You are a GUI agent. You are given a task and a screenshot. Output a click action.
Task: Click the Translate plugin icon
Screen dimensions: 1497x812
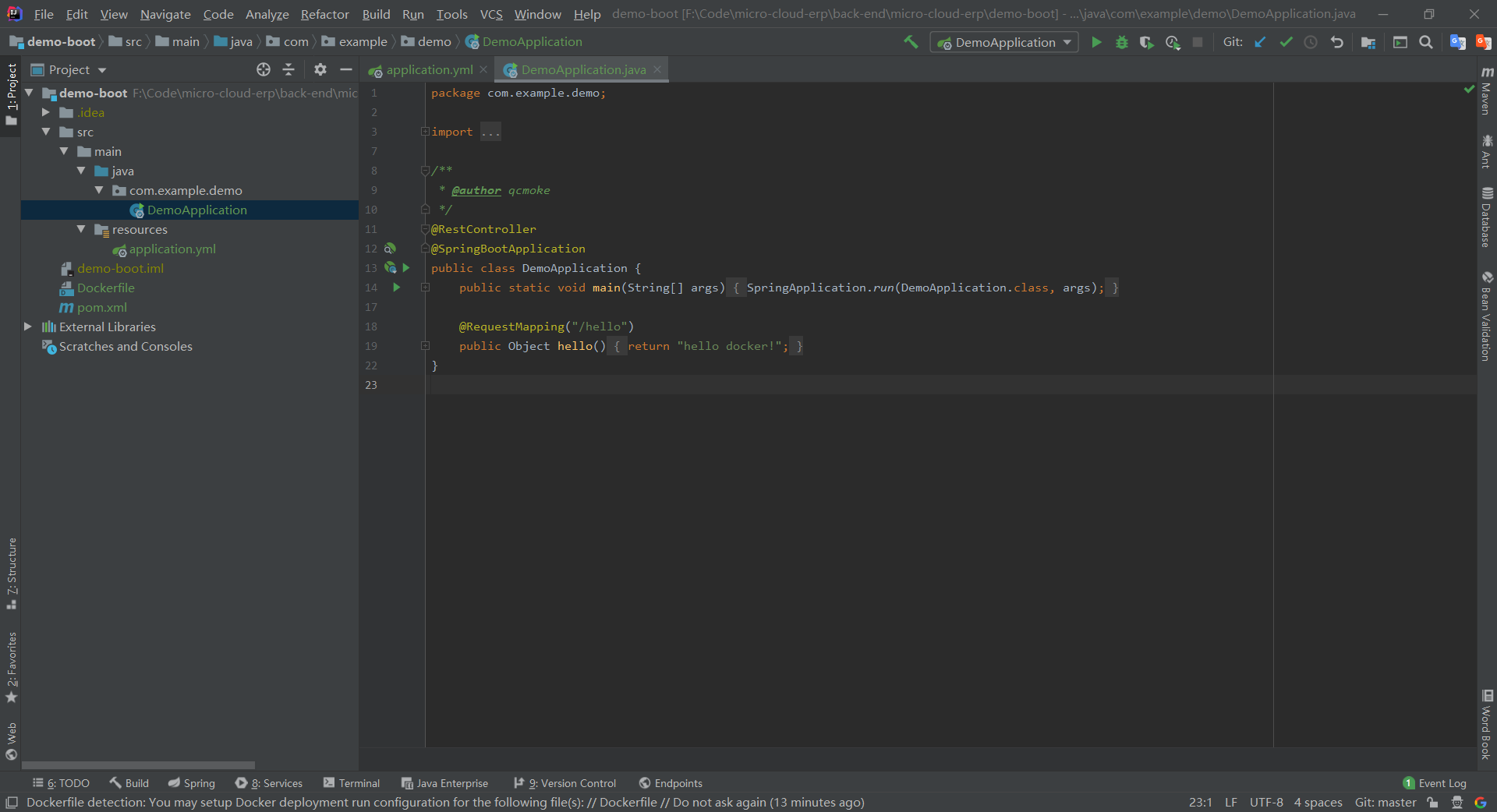point(1457,42)
